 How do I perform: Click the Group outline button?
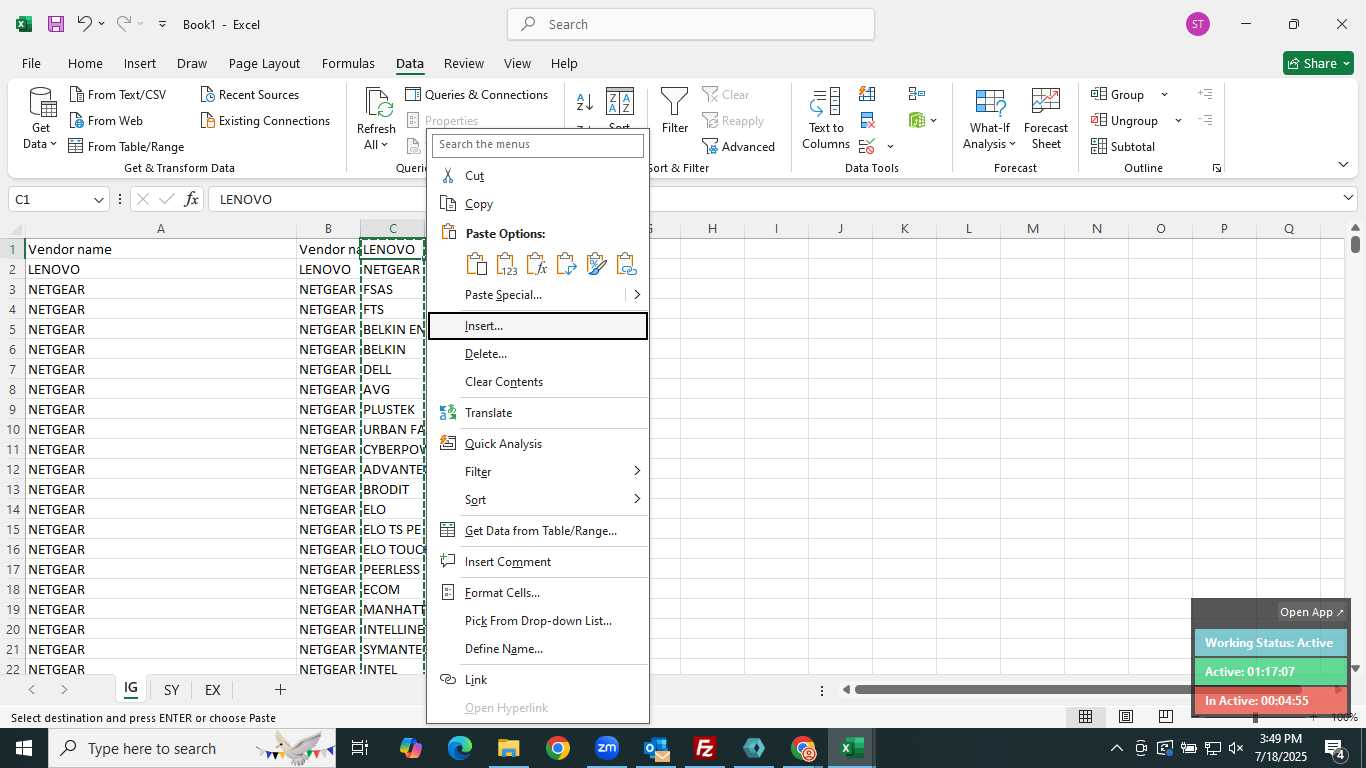[1120, 95]
